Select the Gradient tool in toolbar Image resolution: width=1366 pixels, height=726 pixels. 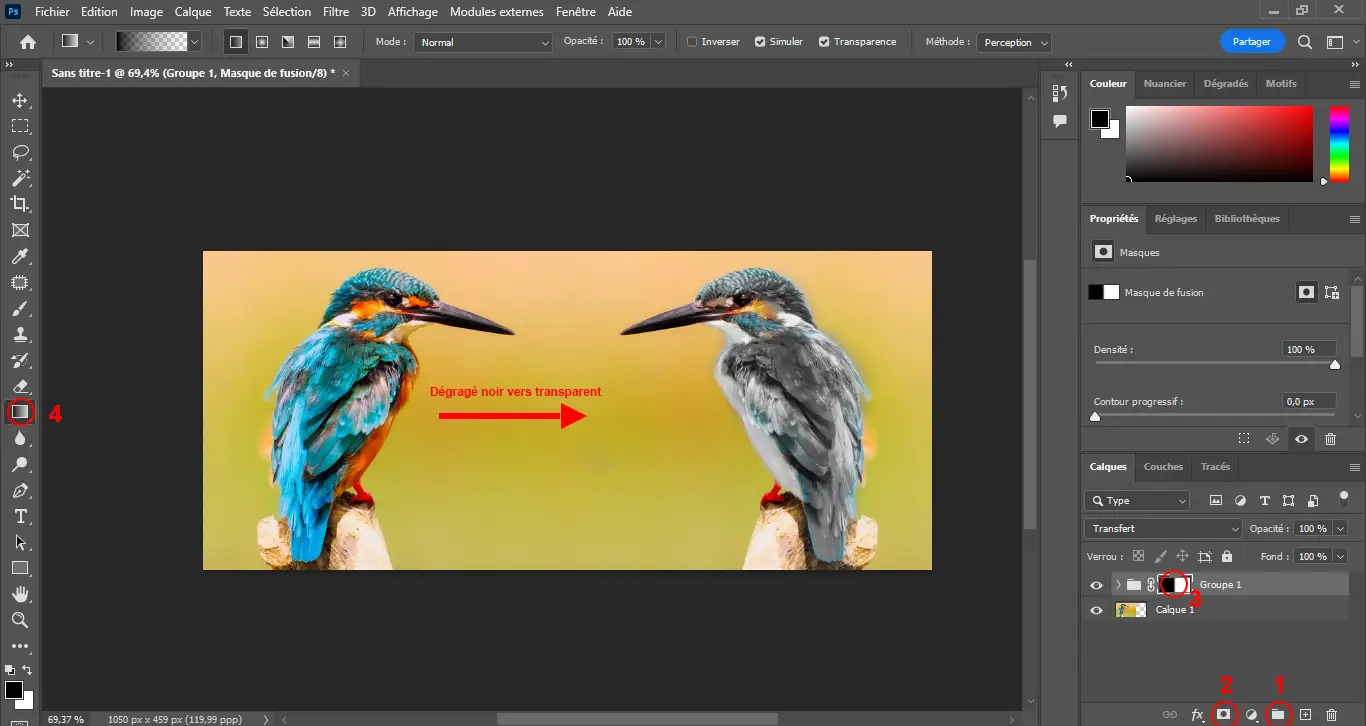pyautogui.click(x=20, y=412)
